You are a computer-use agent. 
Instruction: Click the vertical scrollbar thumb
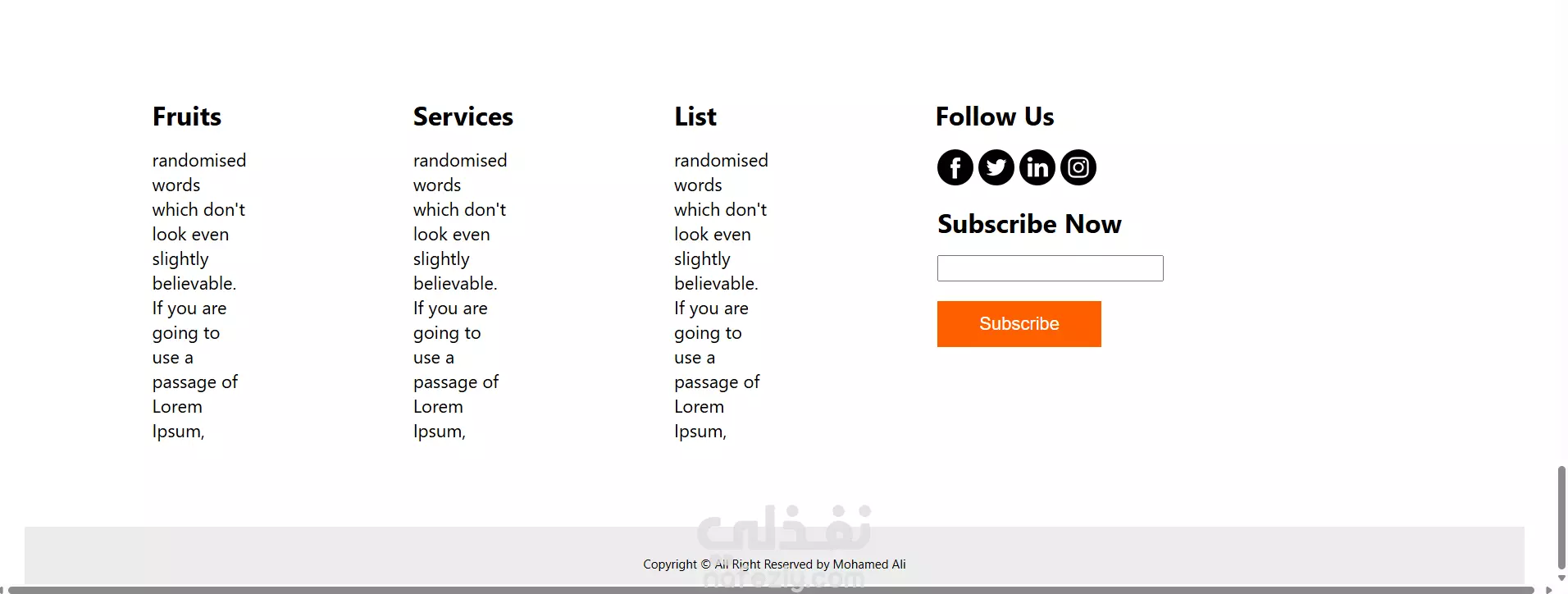(1561, 516)
